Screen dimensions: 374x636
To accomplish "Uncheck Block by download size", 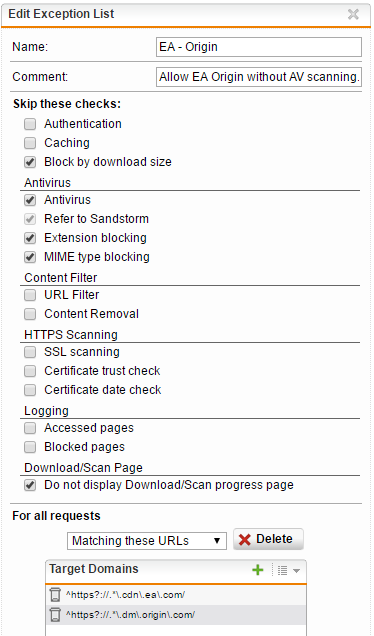I will pyautogui.click(x=30, y=162).
